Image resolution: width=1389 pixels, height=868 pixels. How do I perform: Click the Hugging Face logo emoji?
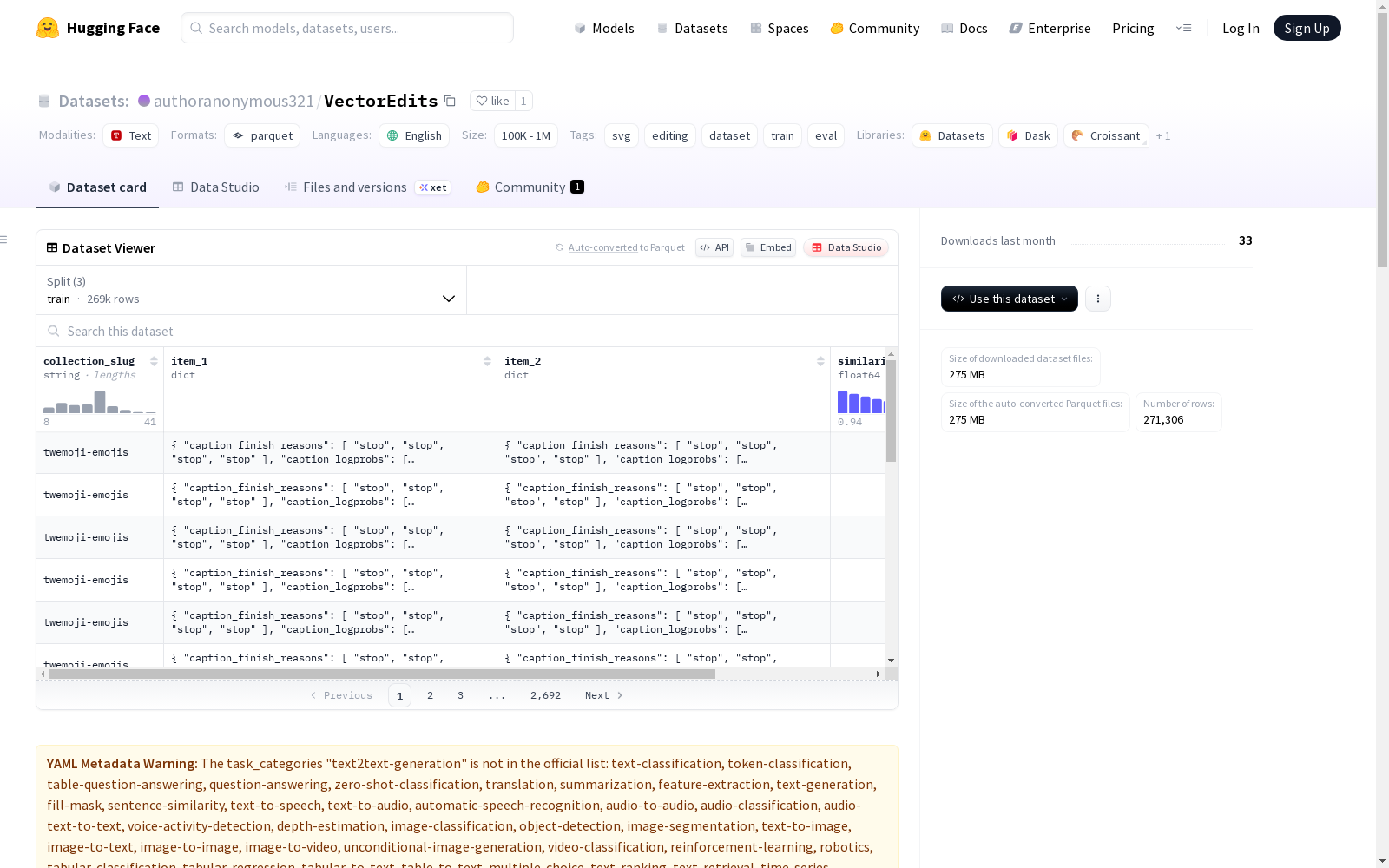coord(48,28)
